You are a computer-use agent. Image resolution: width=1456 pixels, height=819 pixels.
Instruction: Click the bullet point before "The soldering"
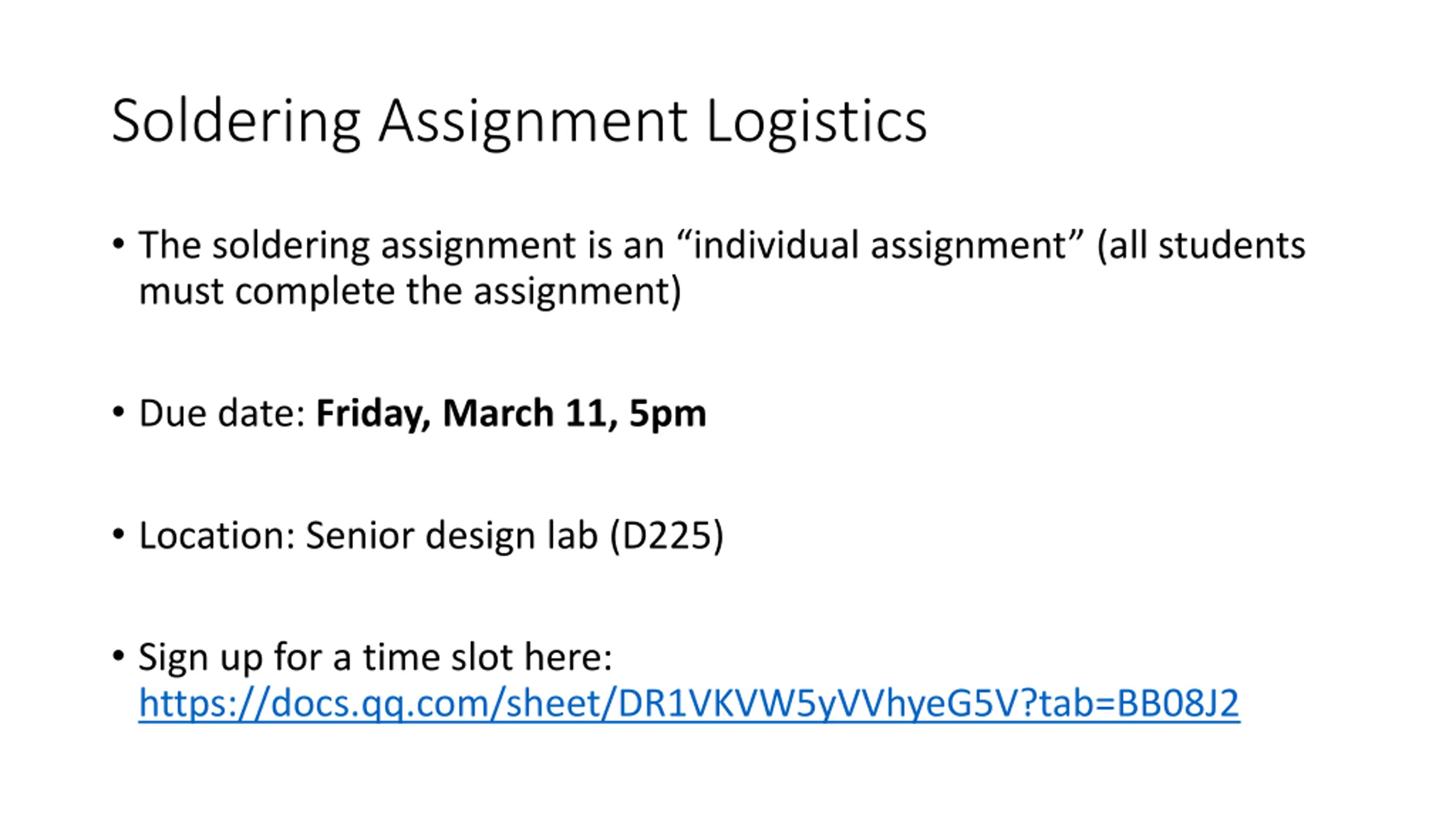[118, 244]
